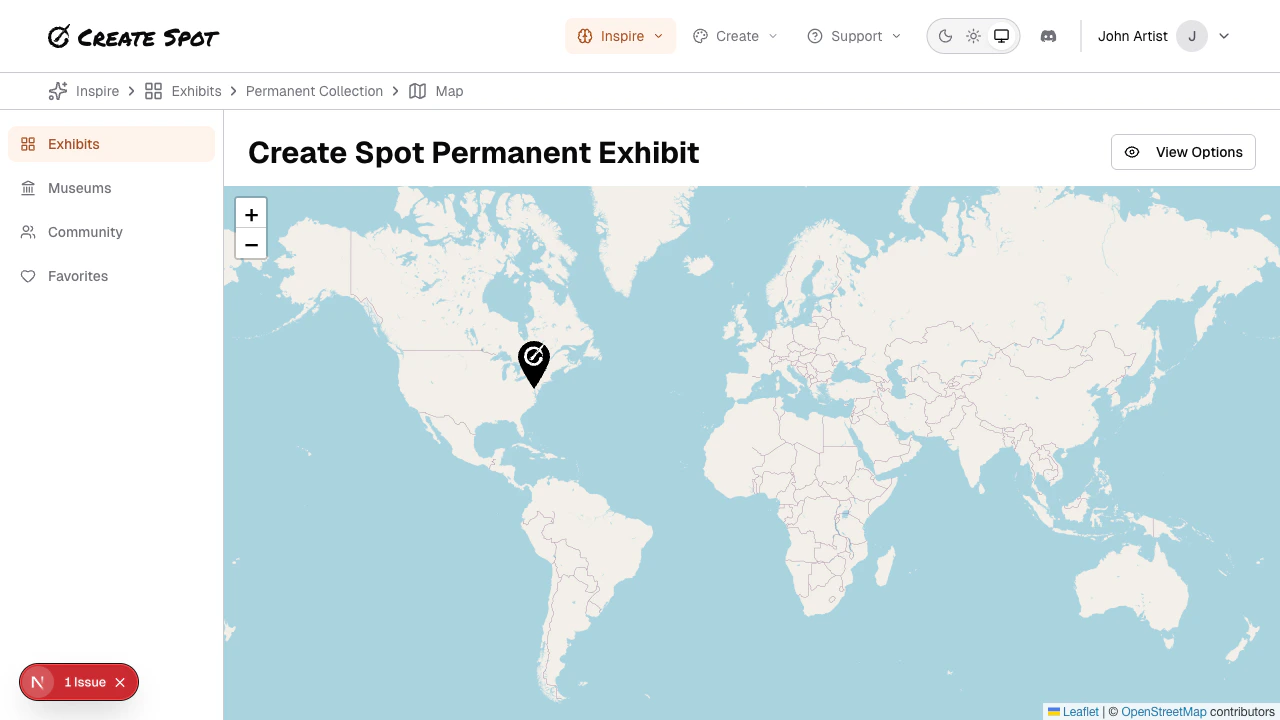Open the Community section in sidebar

(85, 232)
